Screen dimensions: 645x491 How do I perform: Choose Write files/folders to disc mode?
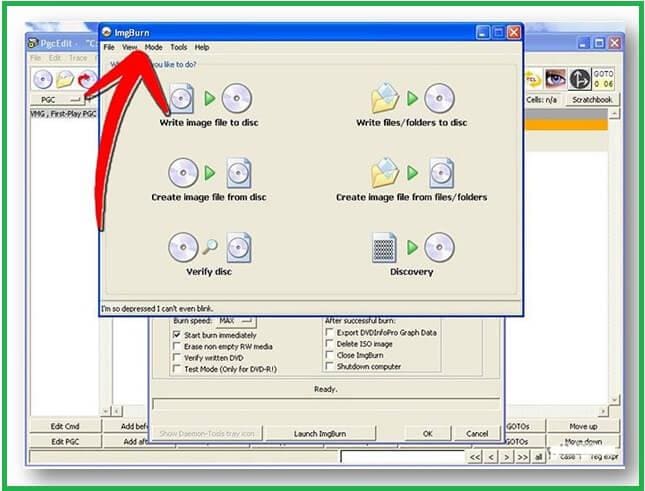click(412, 104)
